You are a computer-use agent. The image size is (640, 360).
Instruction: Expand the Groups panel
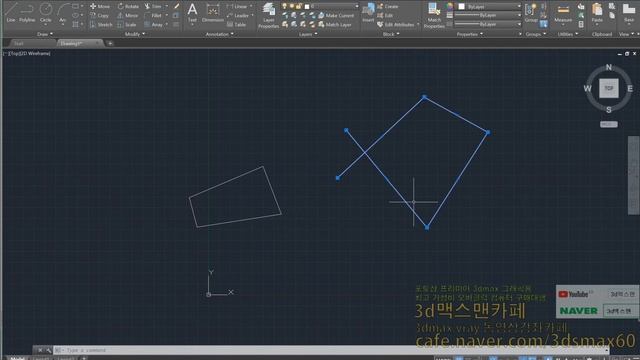(535, 34)
